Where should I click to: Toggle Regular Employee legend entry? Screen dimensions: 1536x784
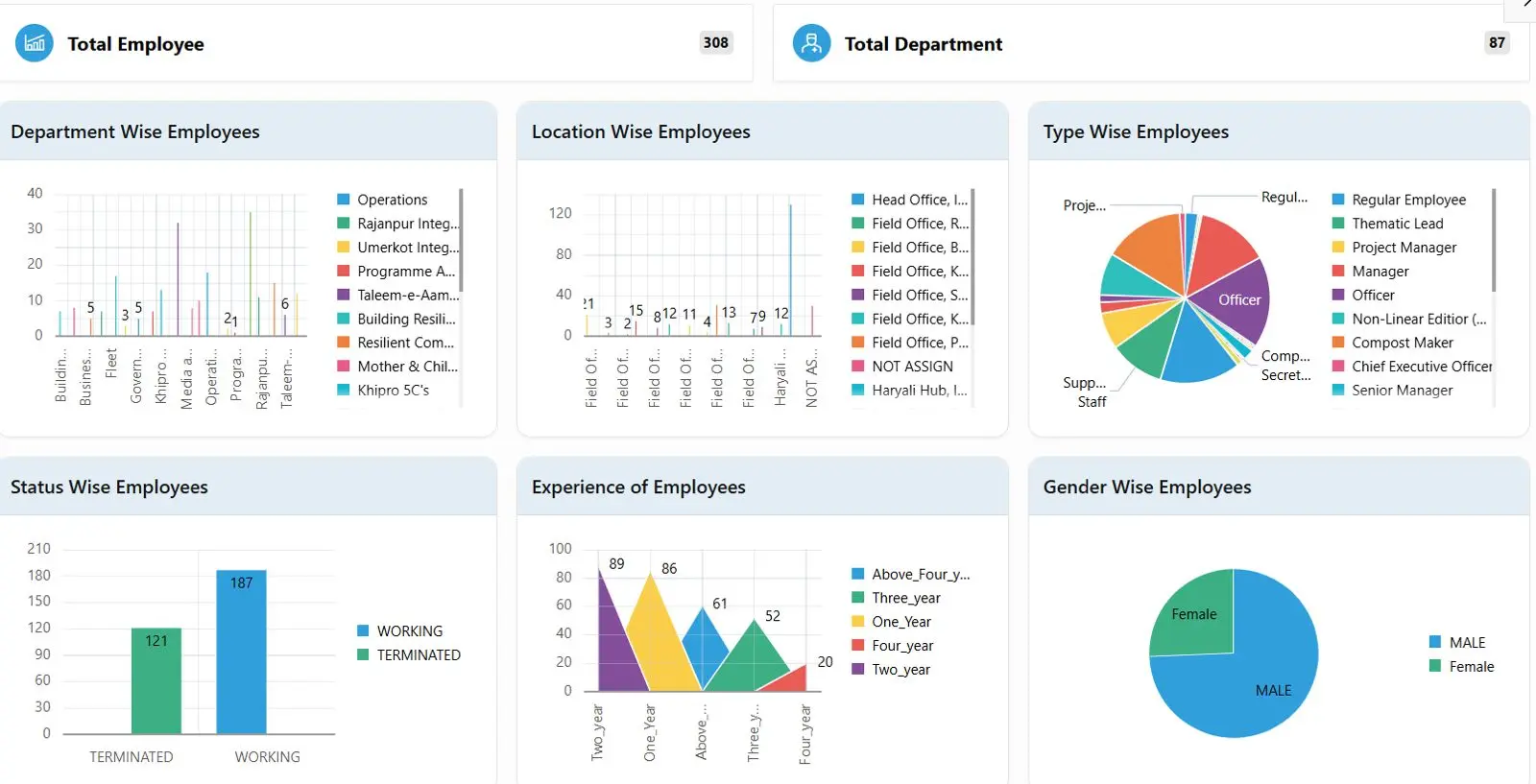[1408, 200]
